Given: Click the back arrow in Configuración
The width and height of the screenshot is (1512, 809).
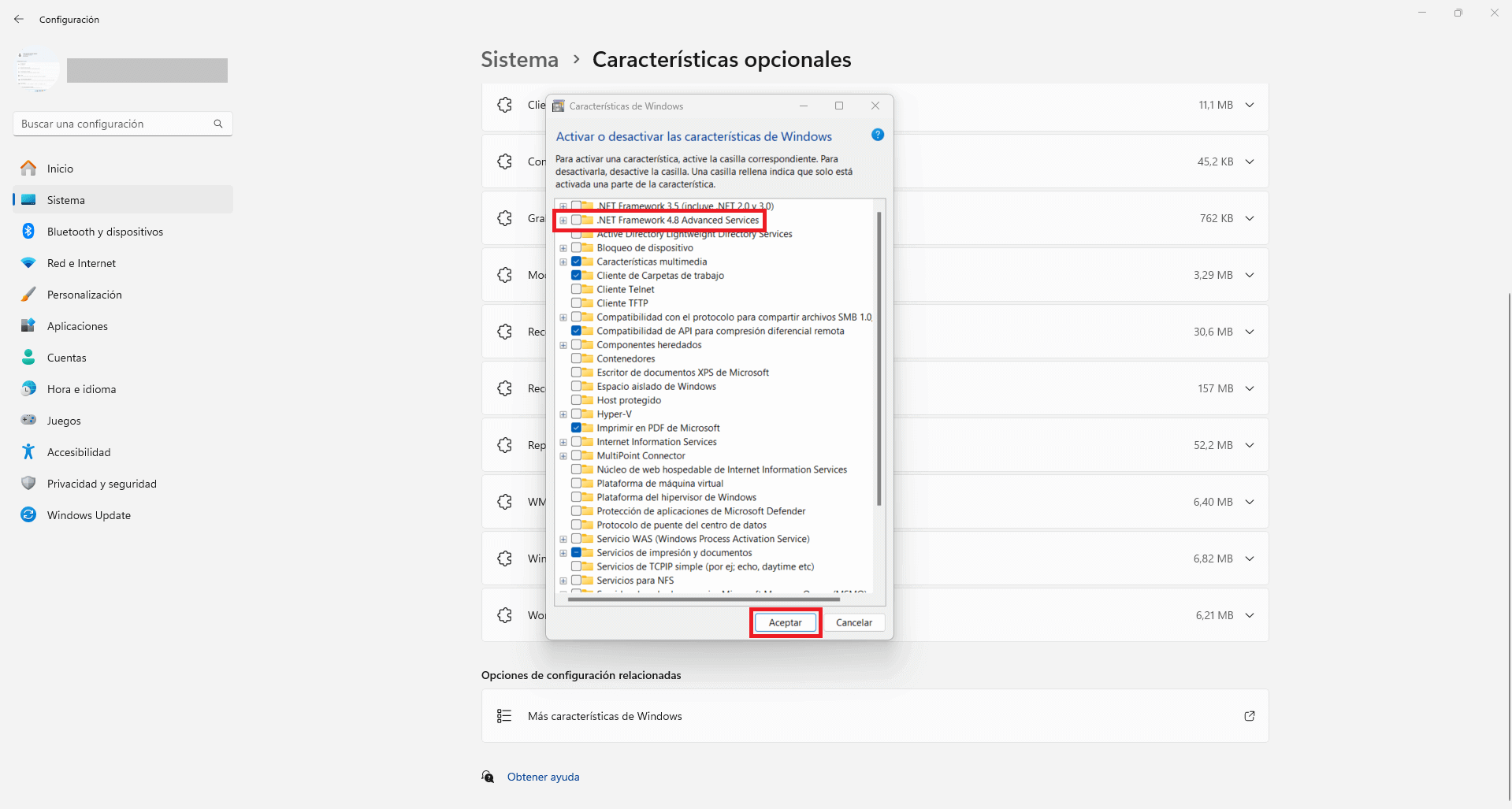Looking at the screenshot, I should 19,19.
